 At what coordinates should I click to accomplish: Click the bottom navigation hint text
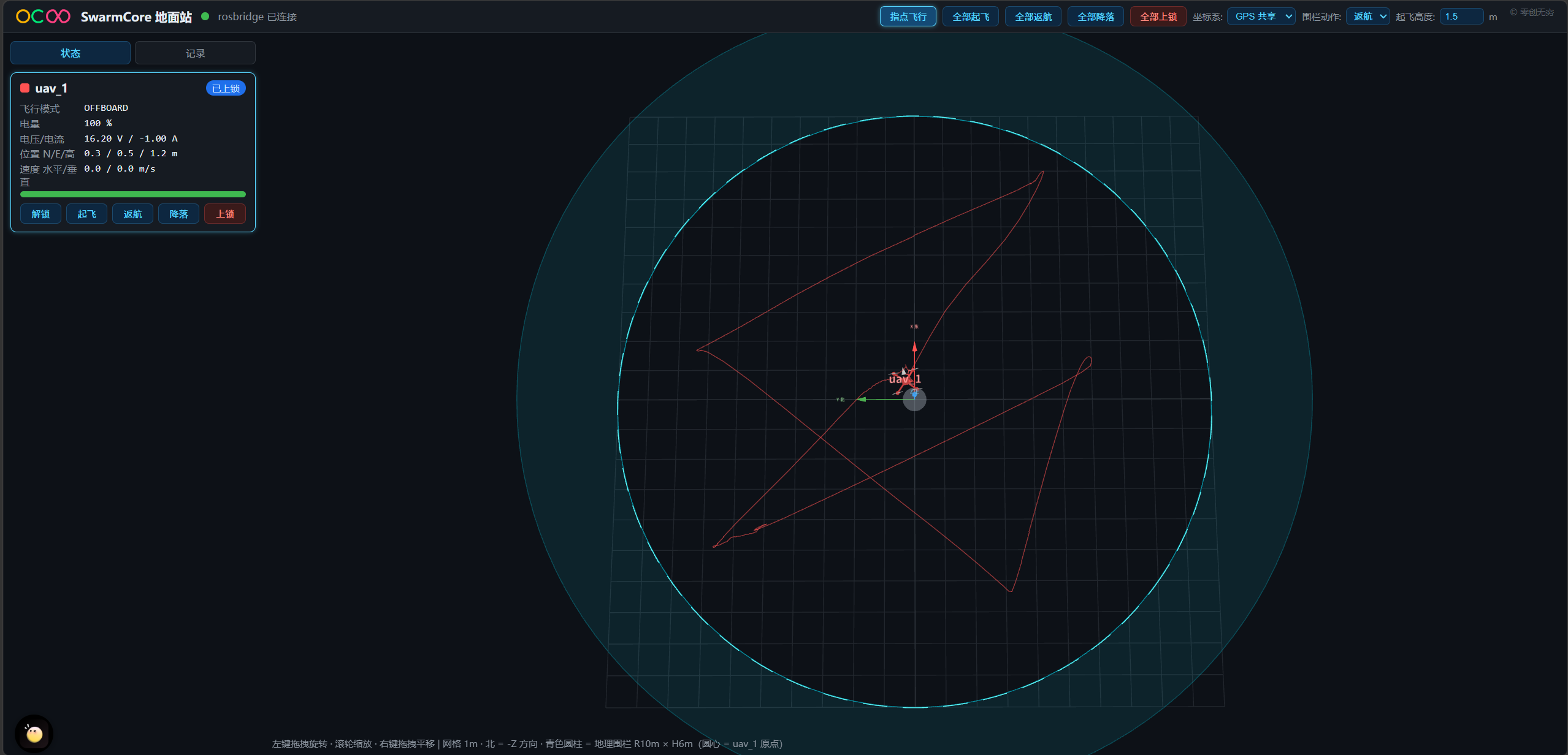click(527, 743)
